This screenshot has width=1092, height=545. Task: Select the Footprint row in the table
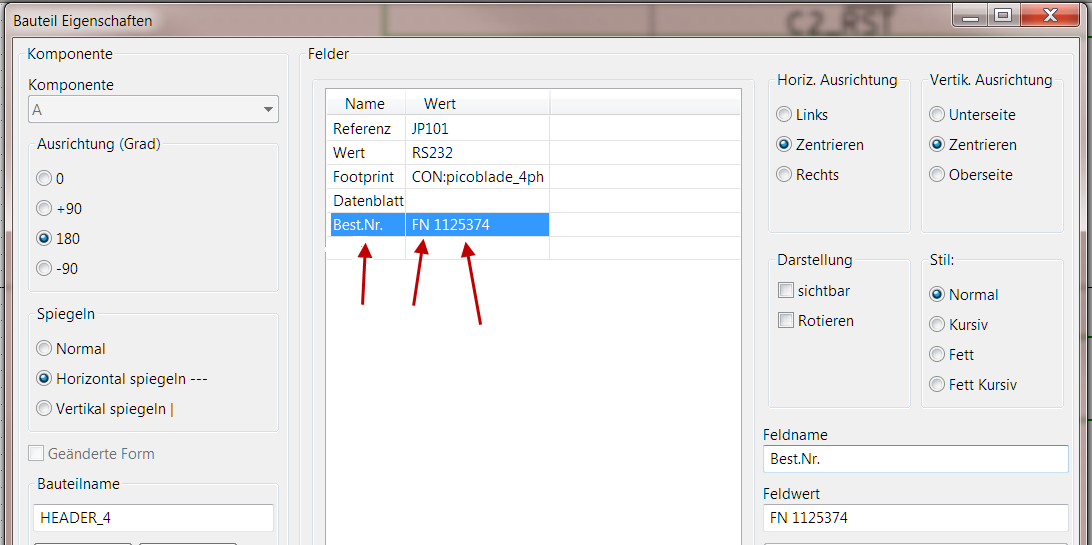533,177
